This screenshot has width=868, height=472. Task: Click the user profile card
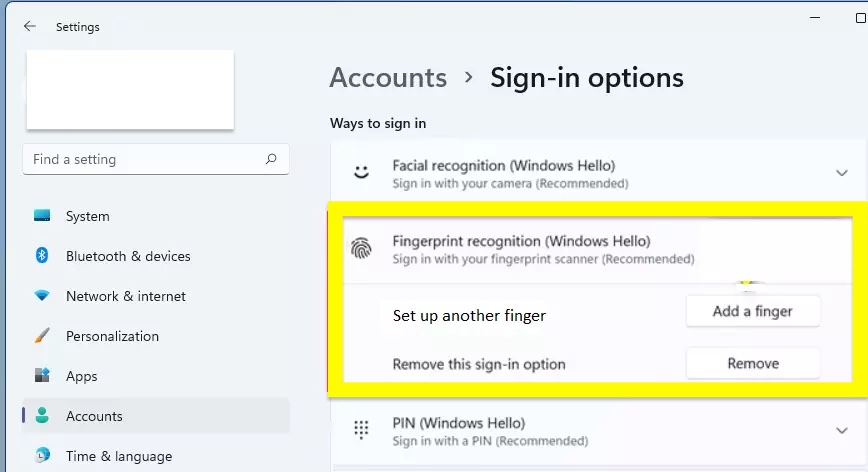coord(130,90)
